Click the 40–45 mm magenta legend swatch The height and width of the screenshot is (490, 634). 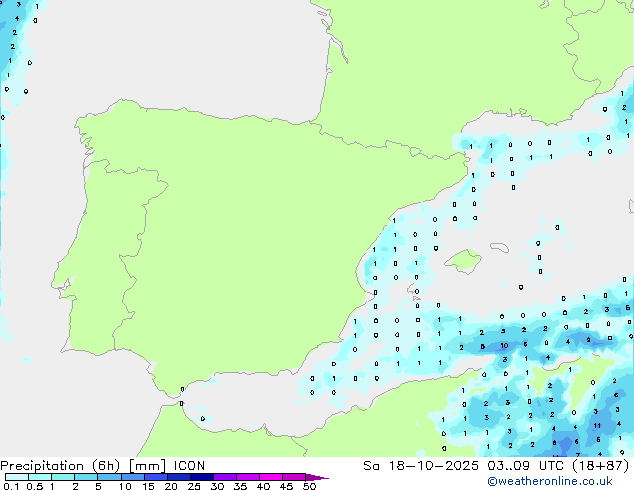pos(271,477)
